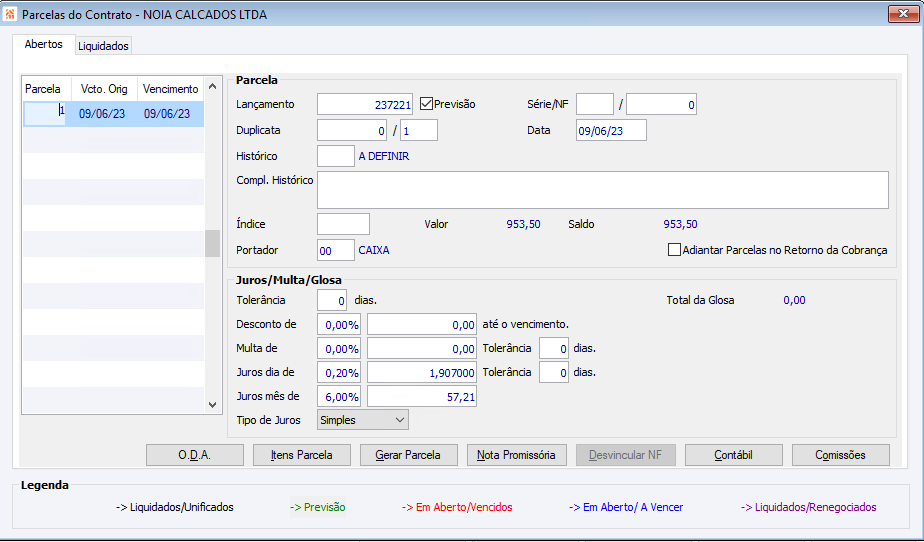The image size is (924, 542).
Task: Open Nota Promissória
Action: pyautogui.click(x=516, y=455)
